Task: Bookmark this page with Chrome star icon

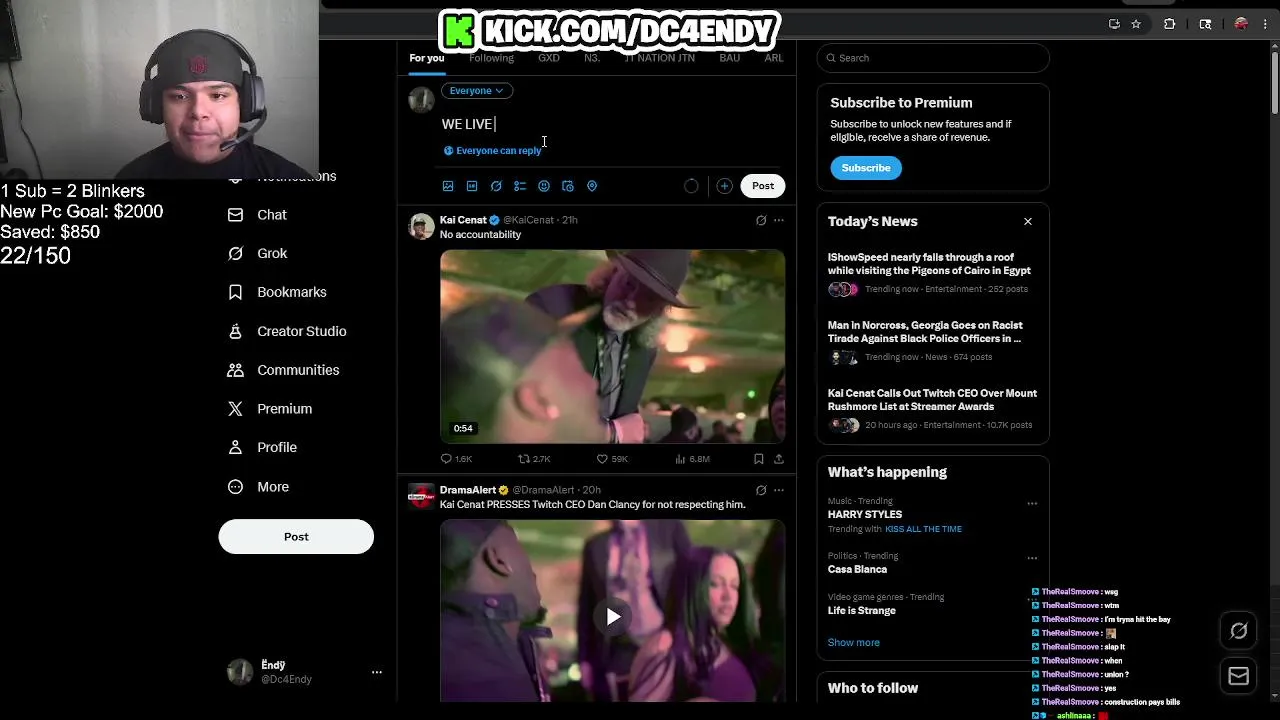Action: pos(1136,24)
